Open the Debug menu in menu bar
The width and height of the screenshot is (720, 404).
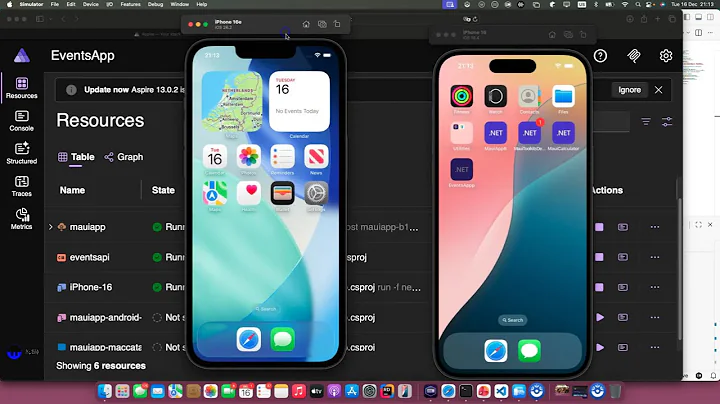click(155, 4)
